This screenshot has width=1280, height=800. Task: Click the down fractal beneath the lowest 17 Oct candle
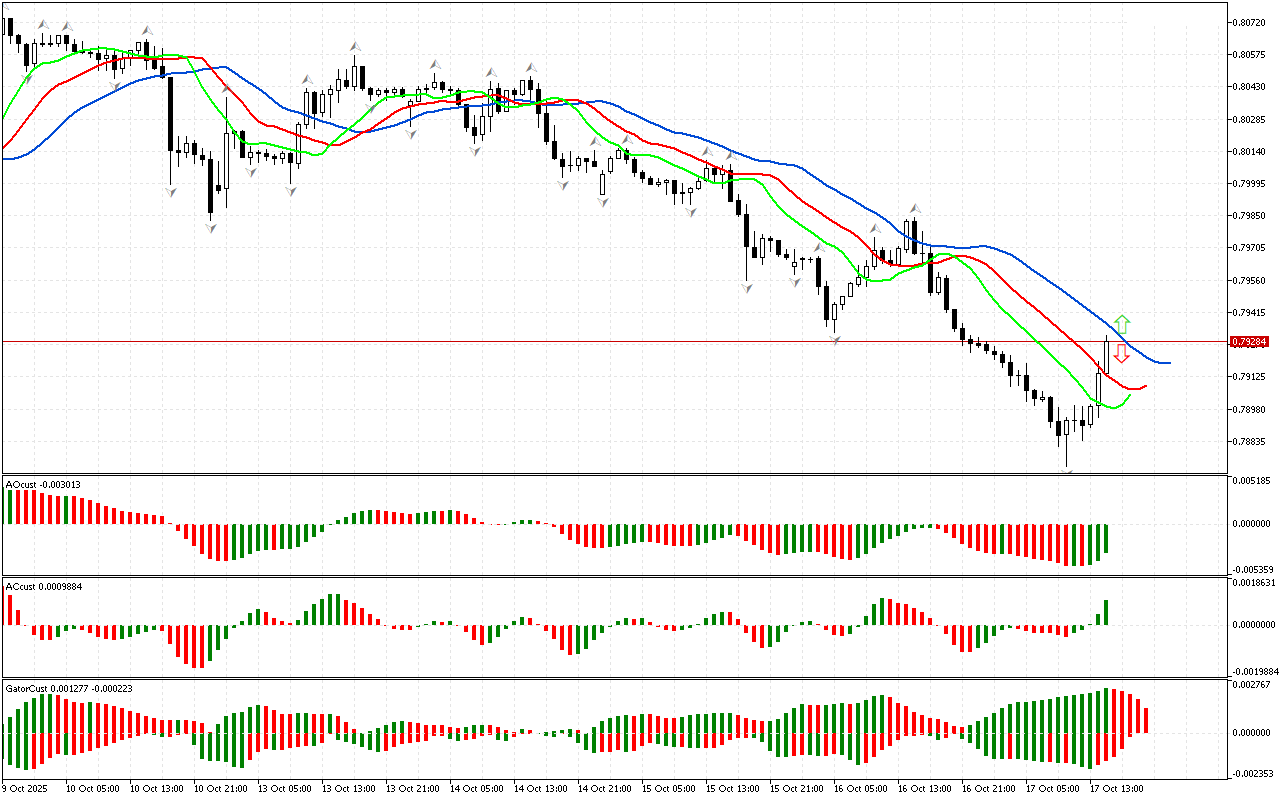coord(1067,470)
